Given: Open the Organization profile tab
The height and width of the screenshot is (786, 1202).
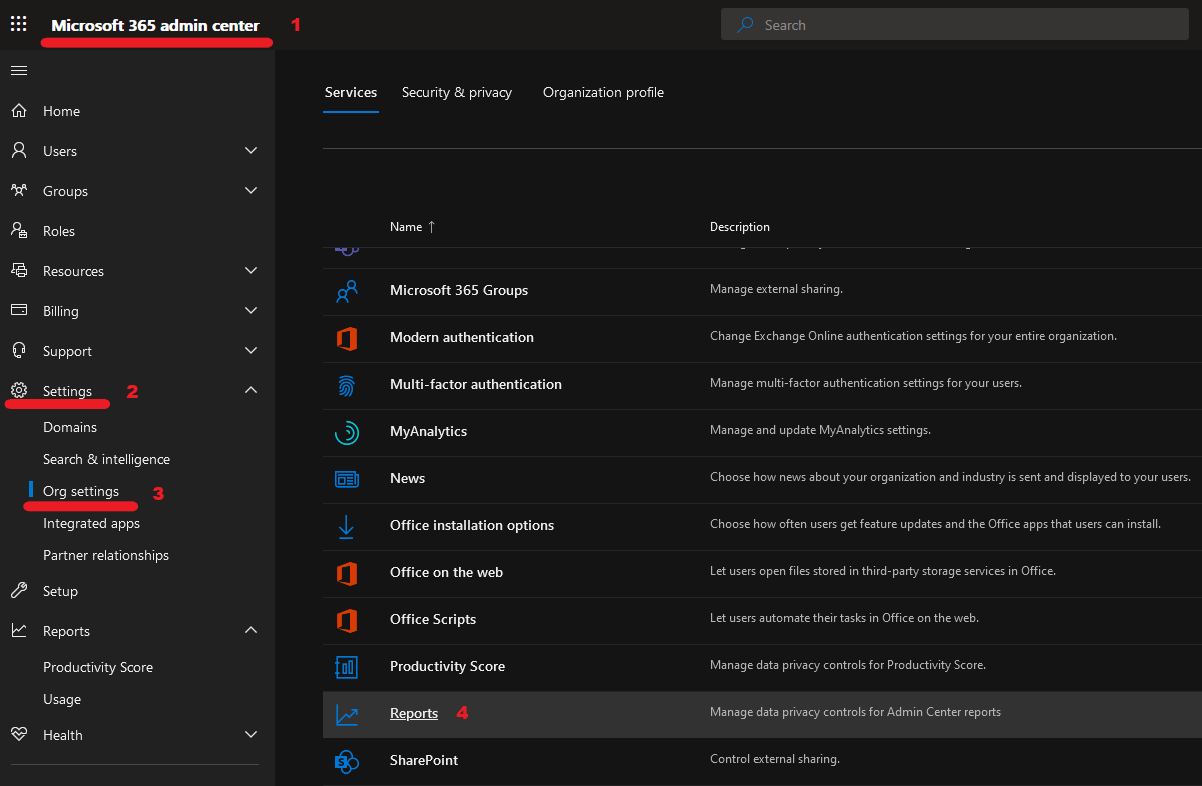Looking at the screenshot, I should coord(603,92).
